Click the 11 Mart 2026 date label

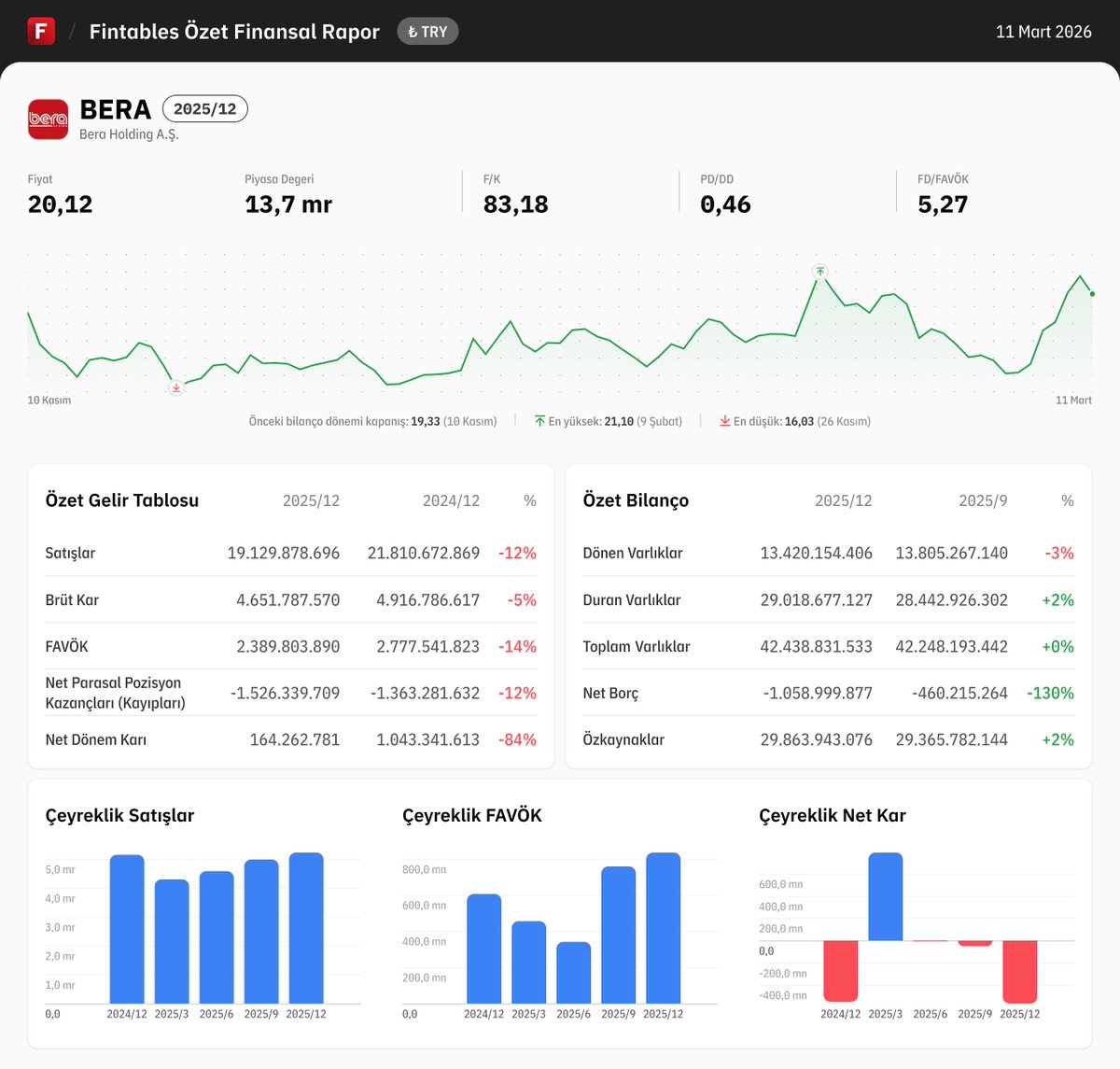[1043, 31]
